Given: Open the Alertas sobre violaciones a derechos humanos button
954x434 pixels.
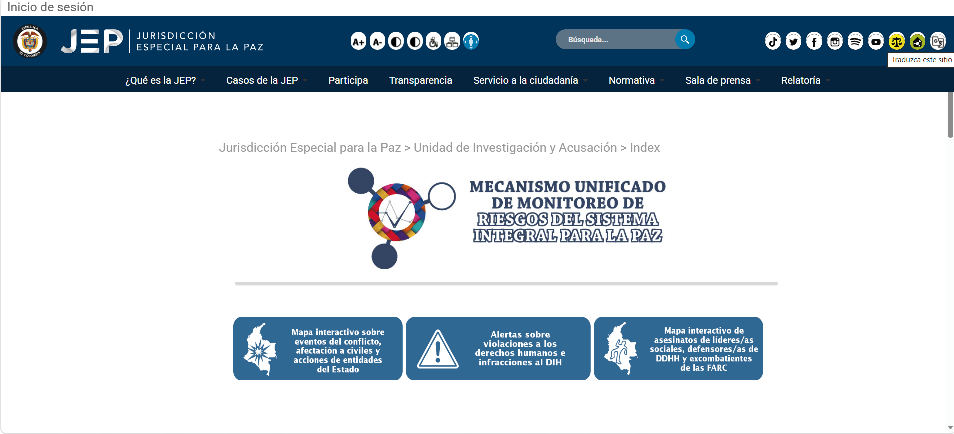Looking at the screenshot, I should (498, 349).
